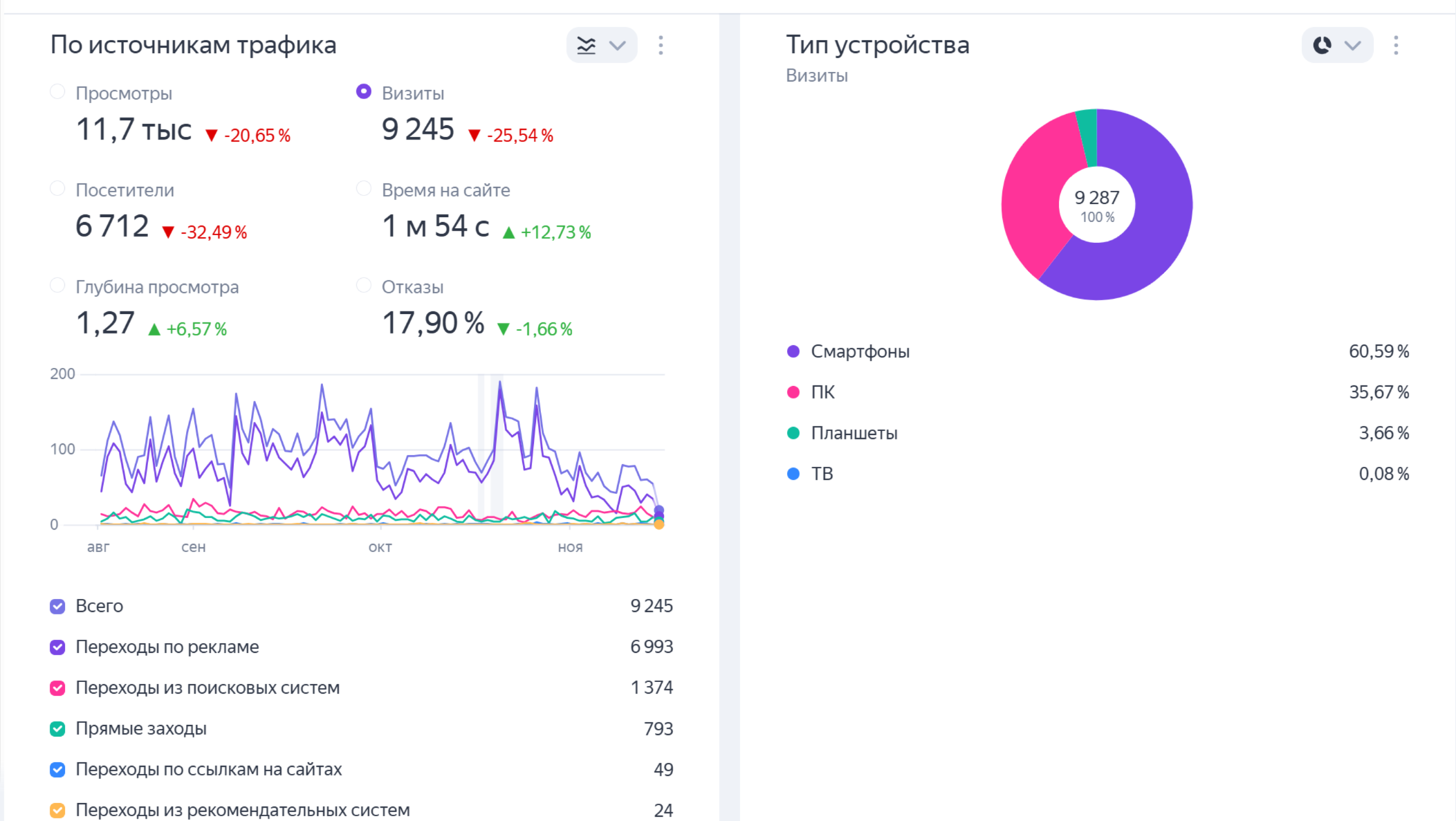Toggle Переходы по ссылкам на сайтах checkbox
The image size is (1456, 821).
click(57, 770)
